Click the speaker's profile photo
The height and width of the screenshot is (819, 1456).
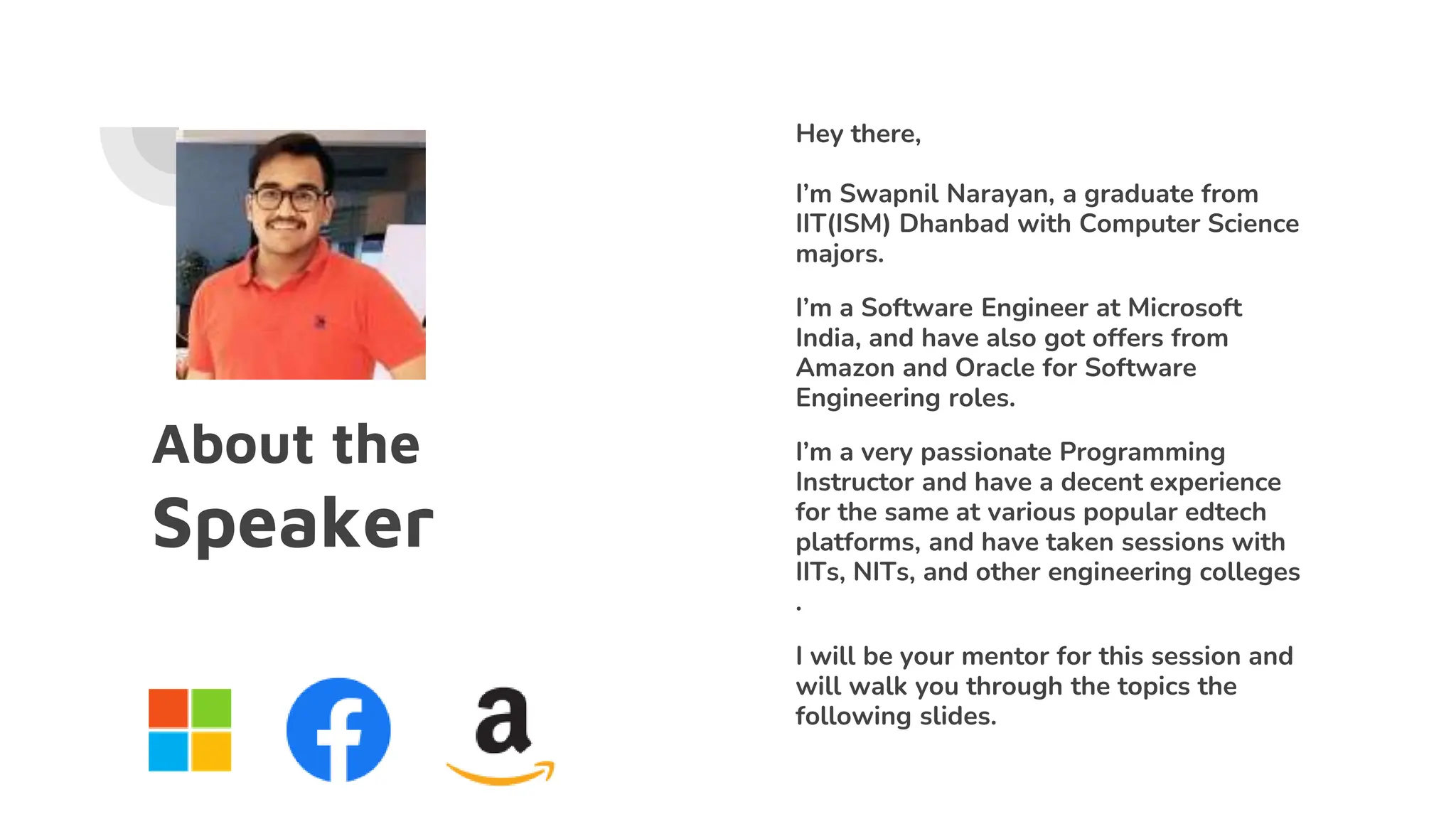click(301, 255)
